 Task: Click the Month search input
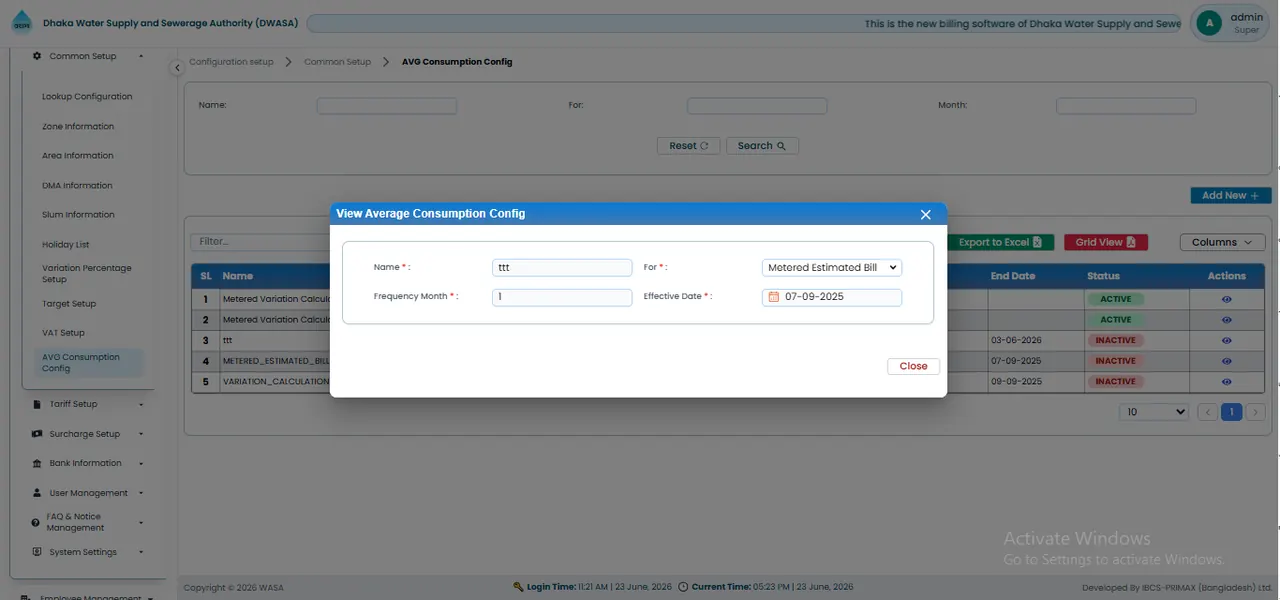(1126, 106)
